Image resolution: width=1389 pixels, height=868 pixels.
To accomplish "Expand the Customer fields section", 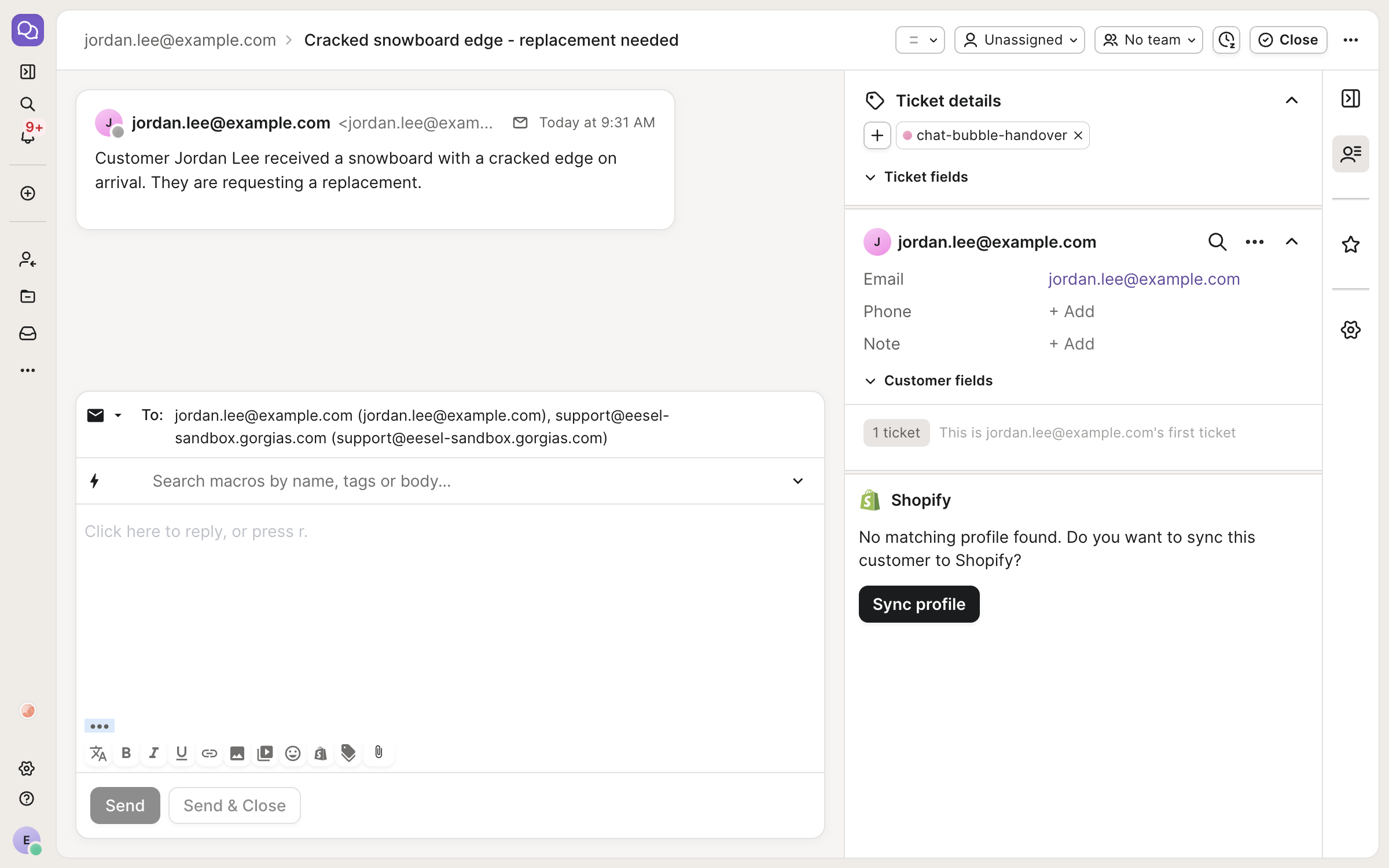I will point(928,381).
